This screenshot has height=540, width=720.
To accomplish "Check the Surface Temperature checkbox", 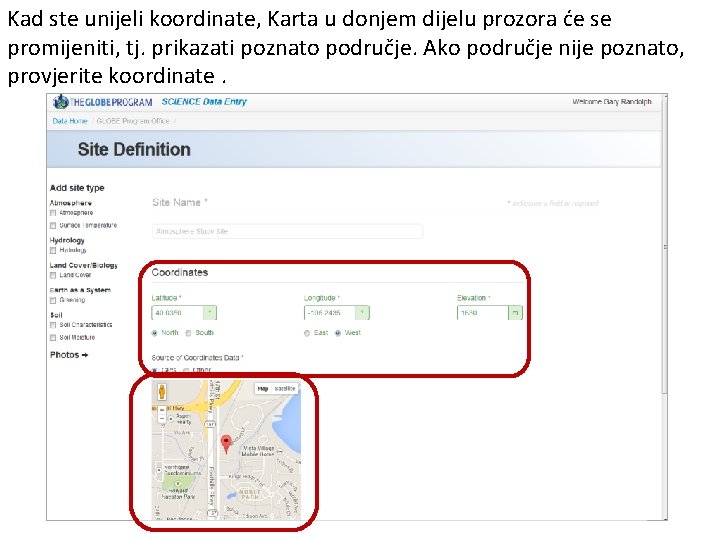I will click(x=53, y=225).
